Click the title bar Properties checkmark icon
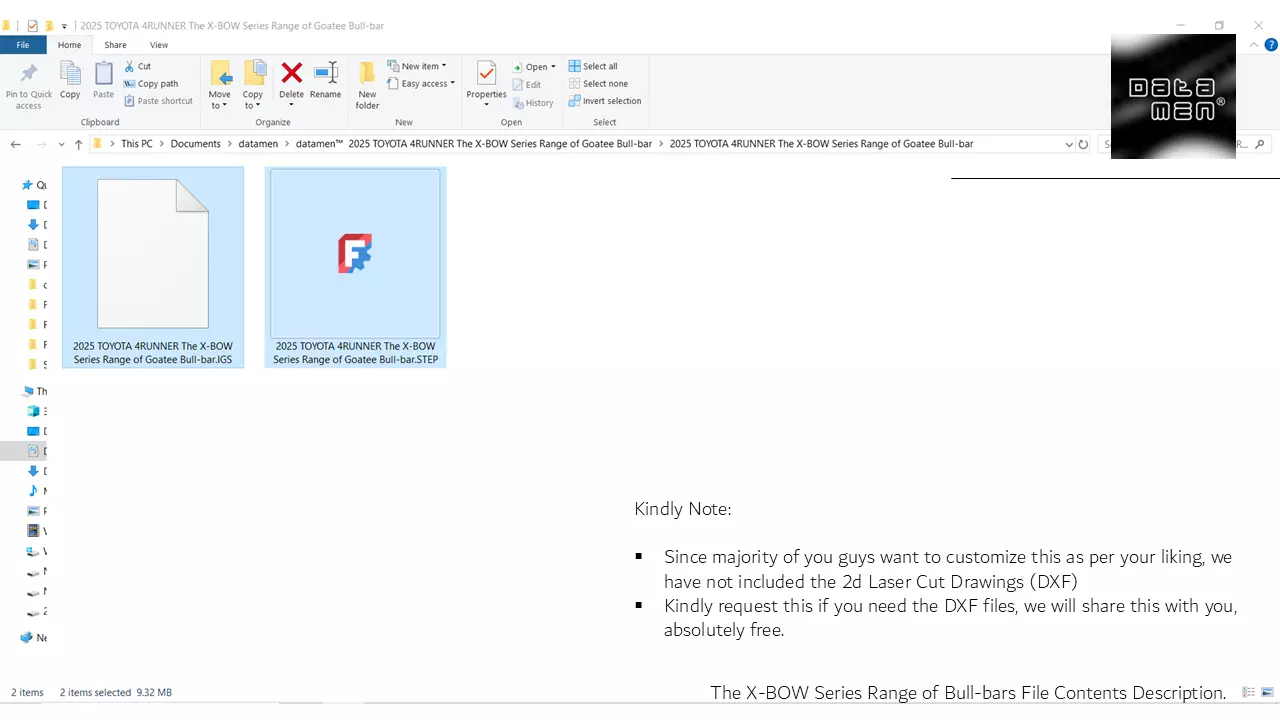1280x720 pixels. (x=32, y=26)
